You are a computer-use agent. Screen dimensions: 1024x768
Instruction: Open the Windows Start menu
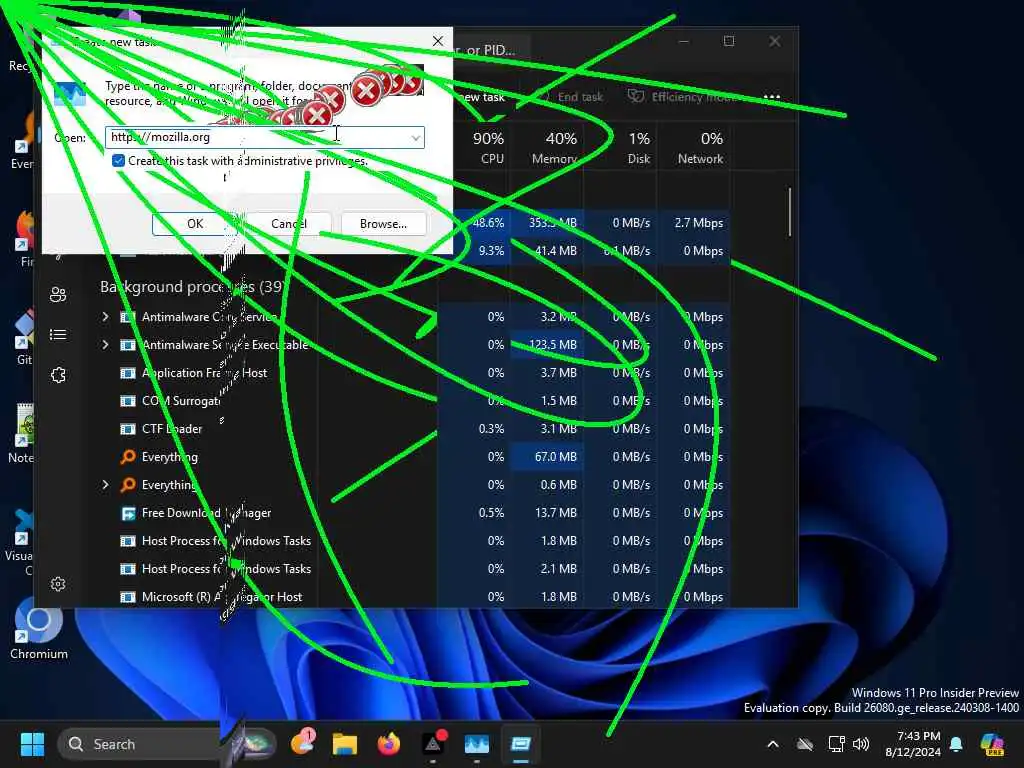click(32, 744)
